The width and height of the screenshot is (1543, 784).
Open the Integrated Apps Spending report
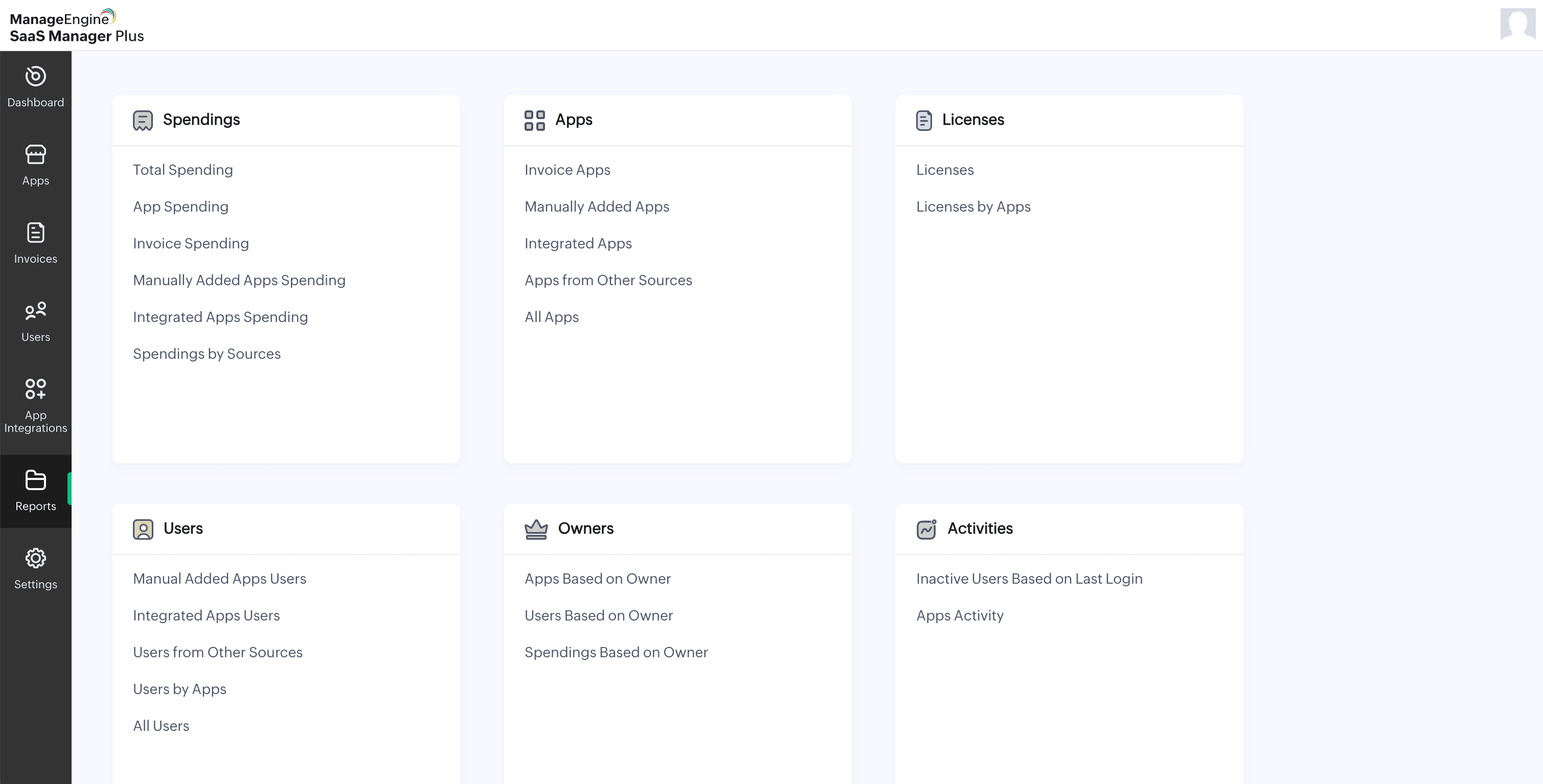coord(220,317)
